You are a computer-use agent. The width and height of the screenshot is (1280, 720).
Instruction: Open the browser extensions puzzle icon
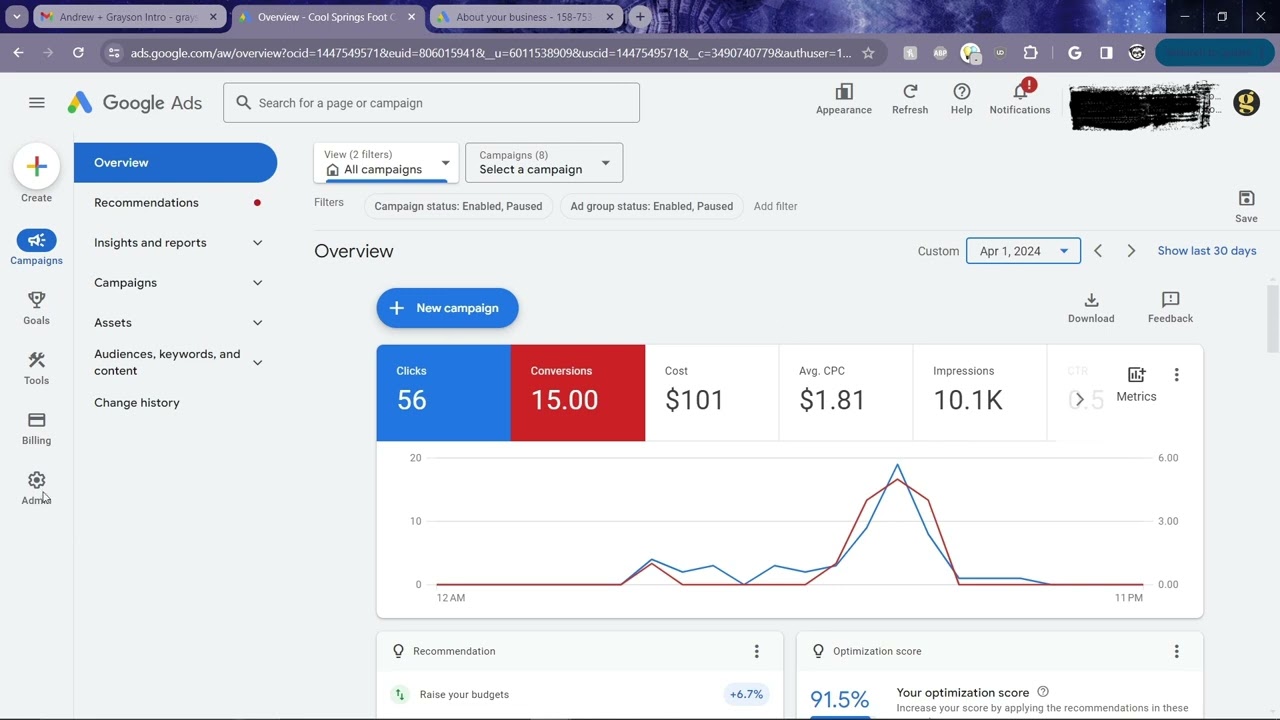click(x=1030, y=53)
